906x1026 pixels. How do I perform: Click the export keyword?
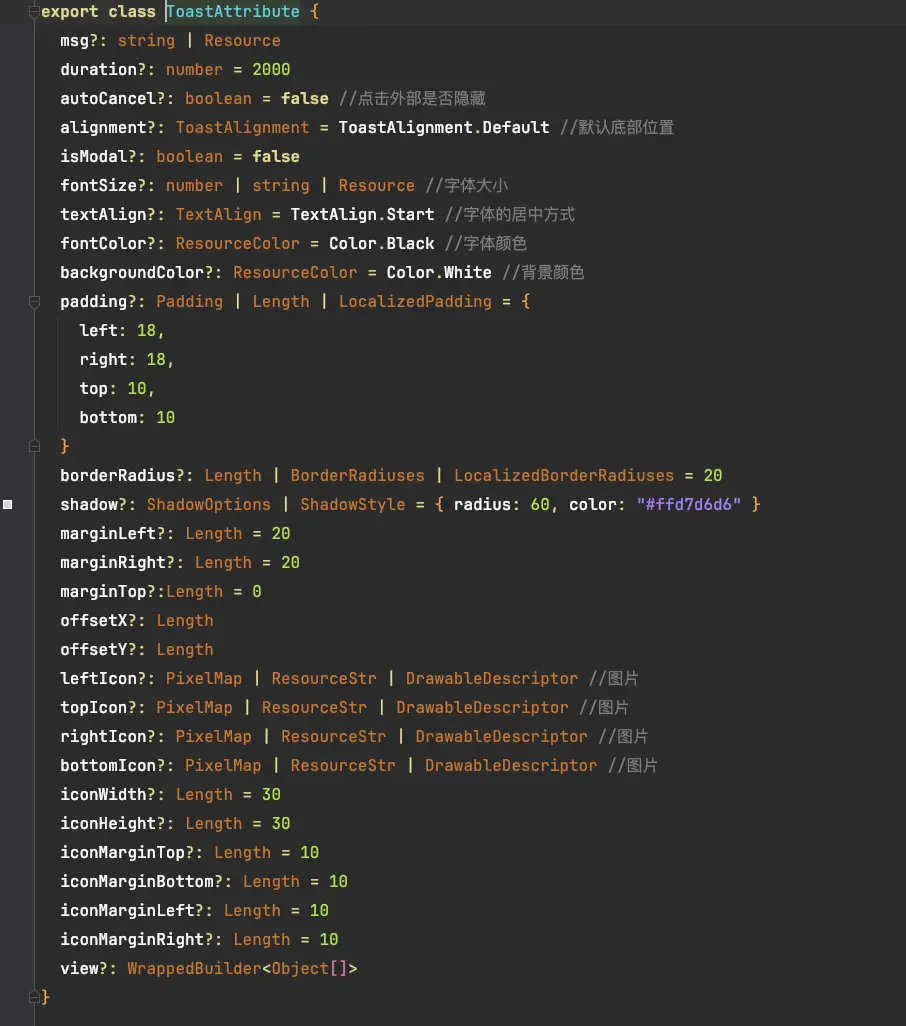pos(69,12)
